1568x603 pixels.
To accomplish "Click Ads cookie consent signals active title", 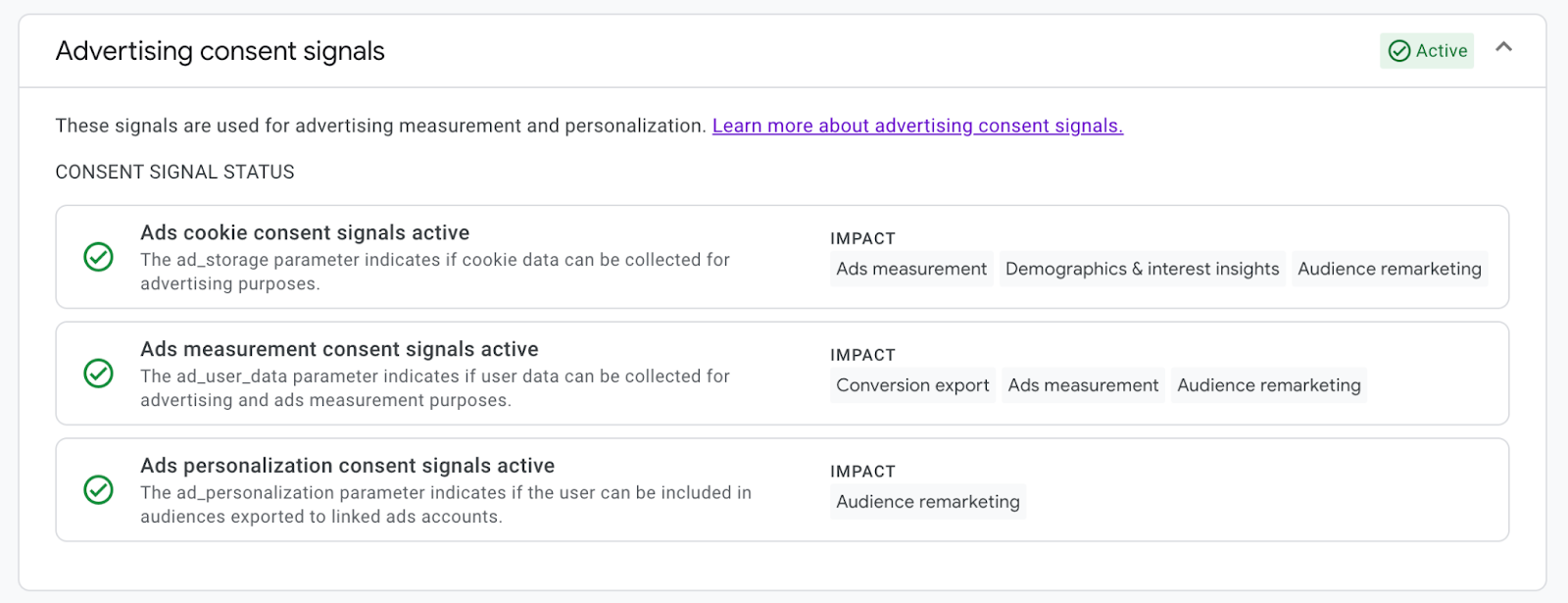I will click(x=305, y=232).
